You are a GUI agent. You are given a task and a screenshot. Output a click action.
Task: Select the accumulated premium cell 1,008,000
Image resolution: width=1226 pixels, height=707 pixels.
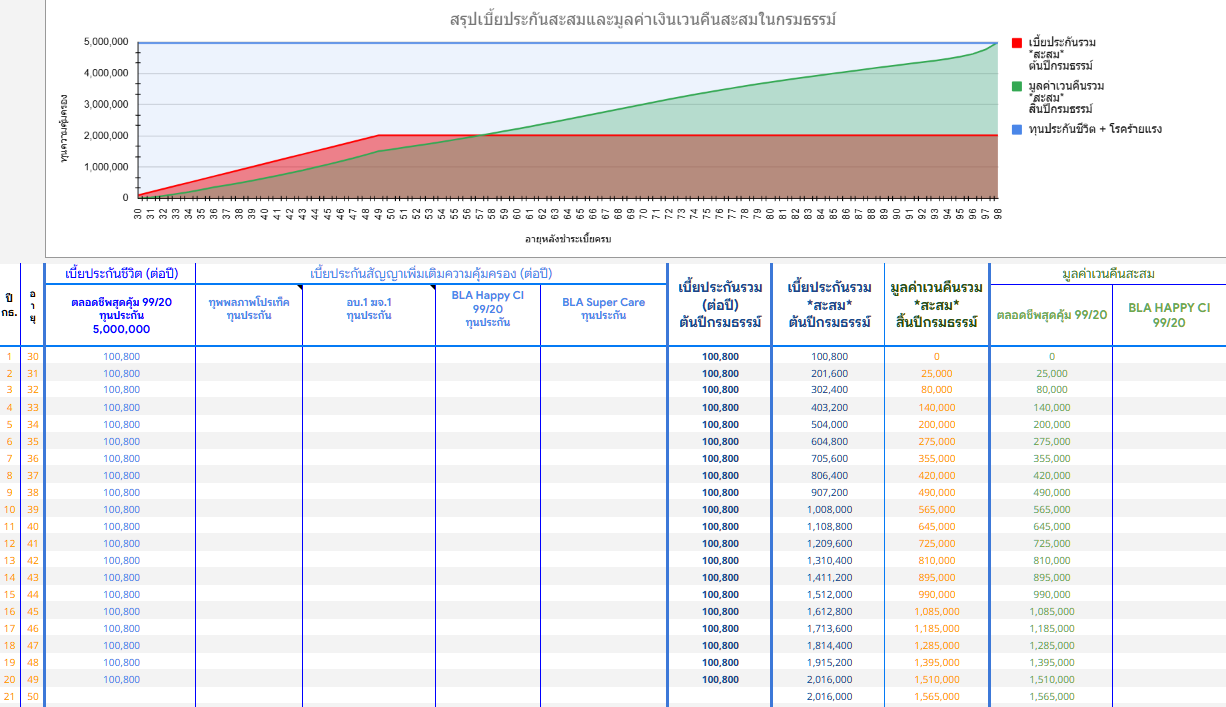[x=828, y=509]
